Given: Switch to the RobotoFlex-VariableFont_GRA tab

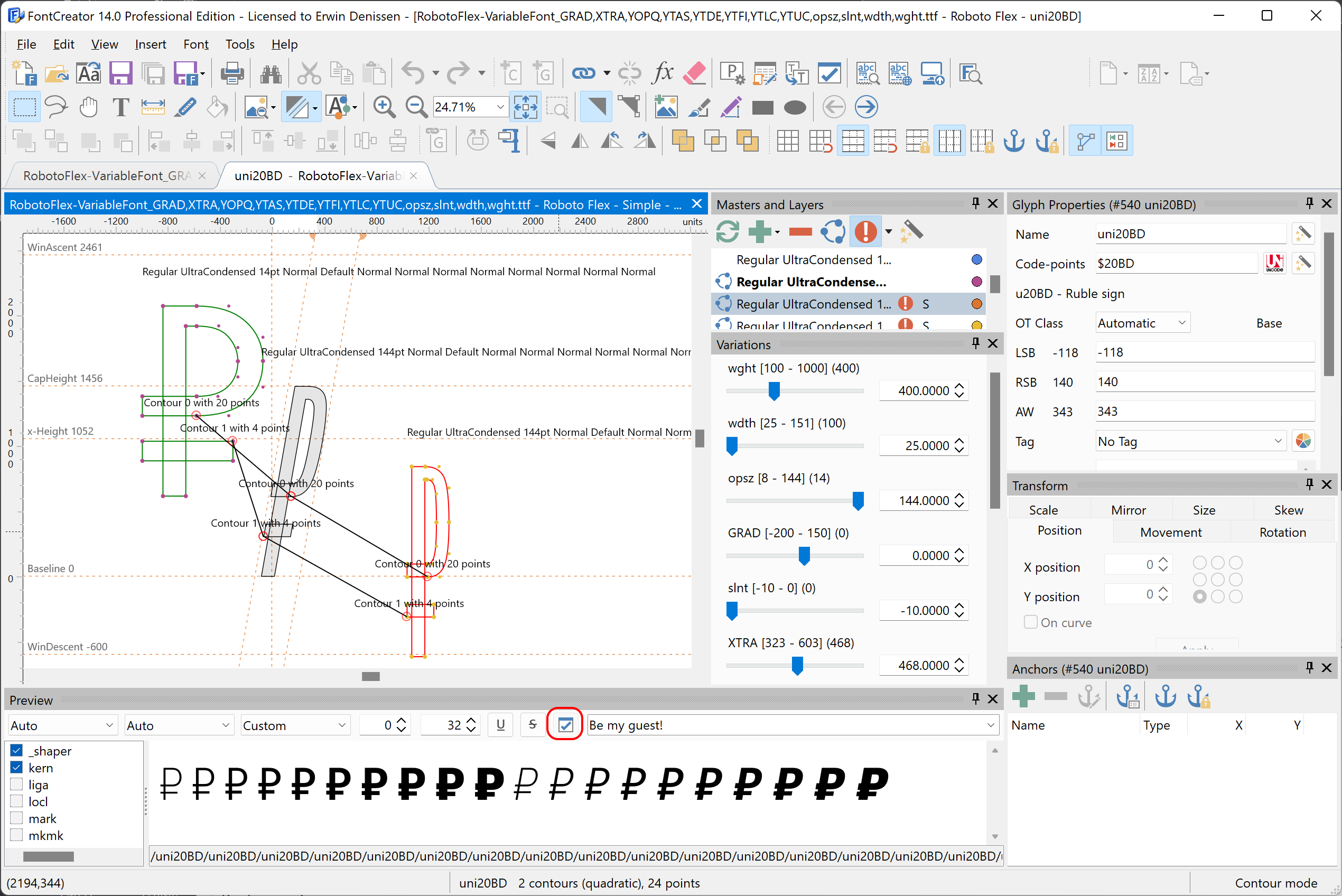Looking at the screenshot, I should pyautogui.click(x=107, y=175).
